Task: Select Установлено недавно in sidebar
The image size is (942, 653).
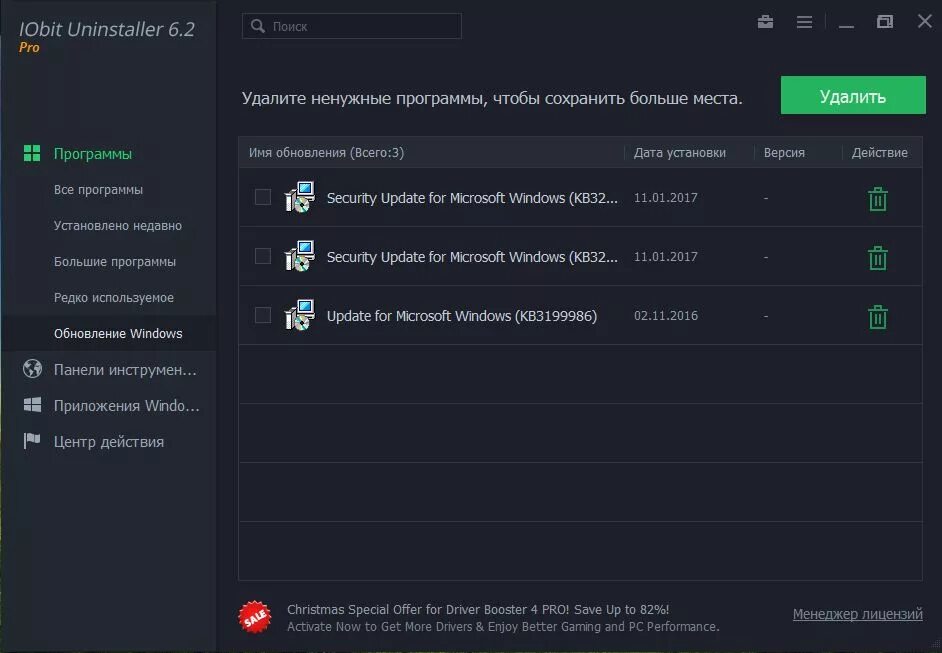Action: tap(118, 226)
